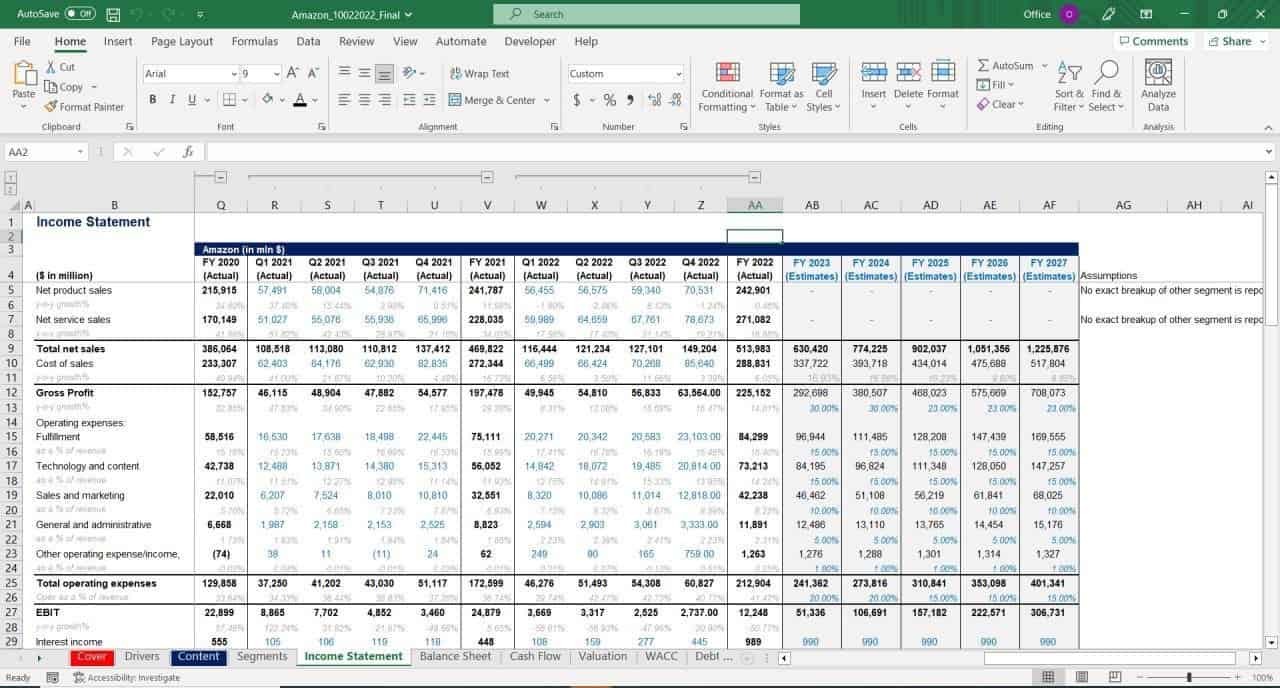Click the Comments button
1280x688 pixels.
pos(1153,41)
